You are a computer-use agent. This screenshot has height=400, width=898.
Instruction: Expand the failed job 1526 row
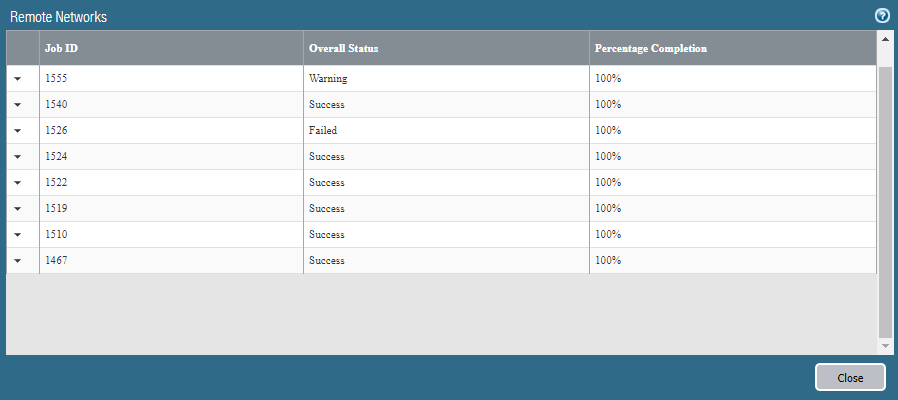(18, 131)
